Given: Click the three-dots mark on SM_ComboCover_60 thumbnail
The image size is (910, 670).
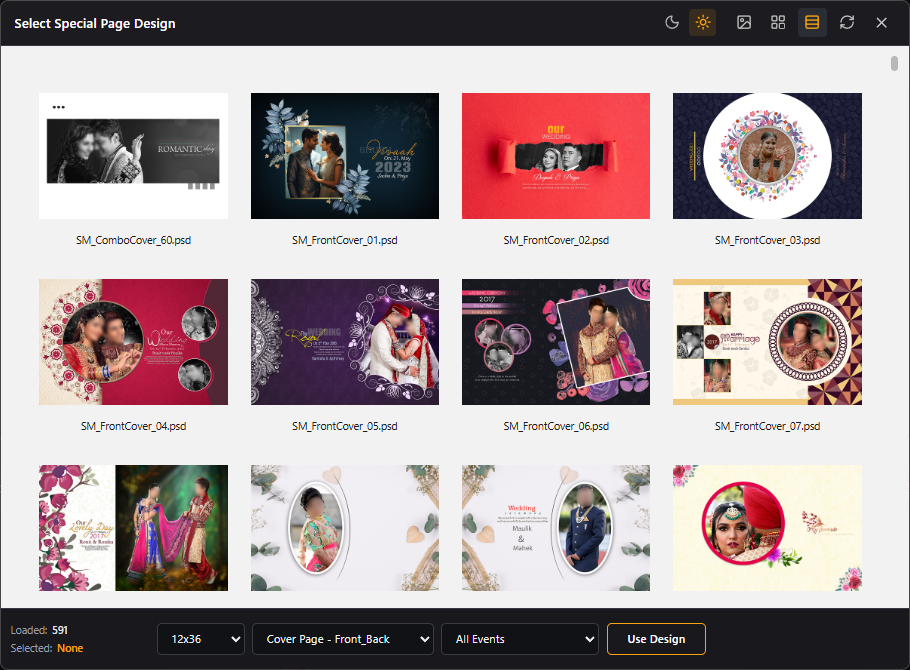Looking at the screenshot, I should tap(59, 107).
